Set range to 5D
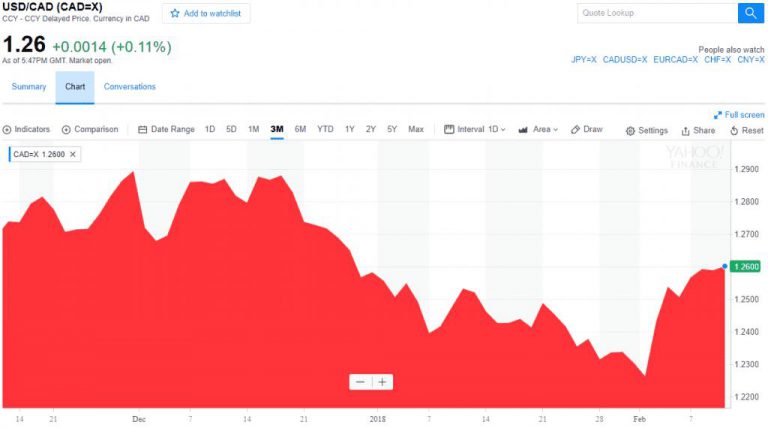768x428 pixels. [x=231, y=129]
